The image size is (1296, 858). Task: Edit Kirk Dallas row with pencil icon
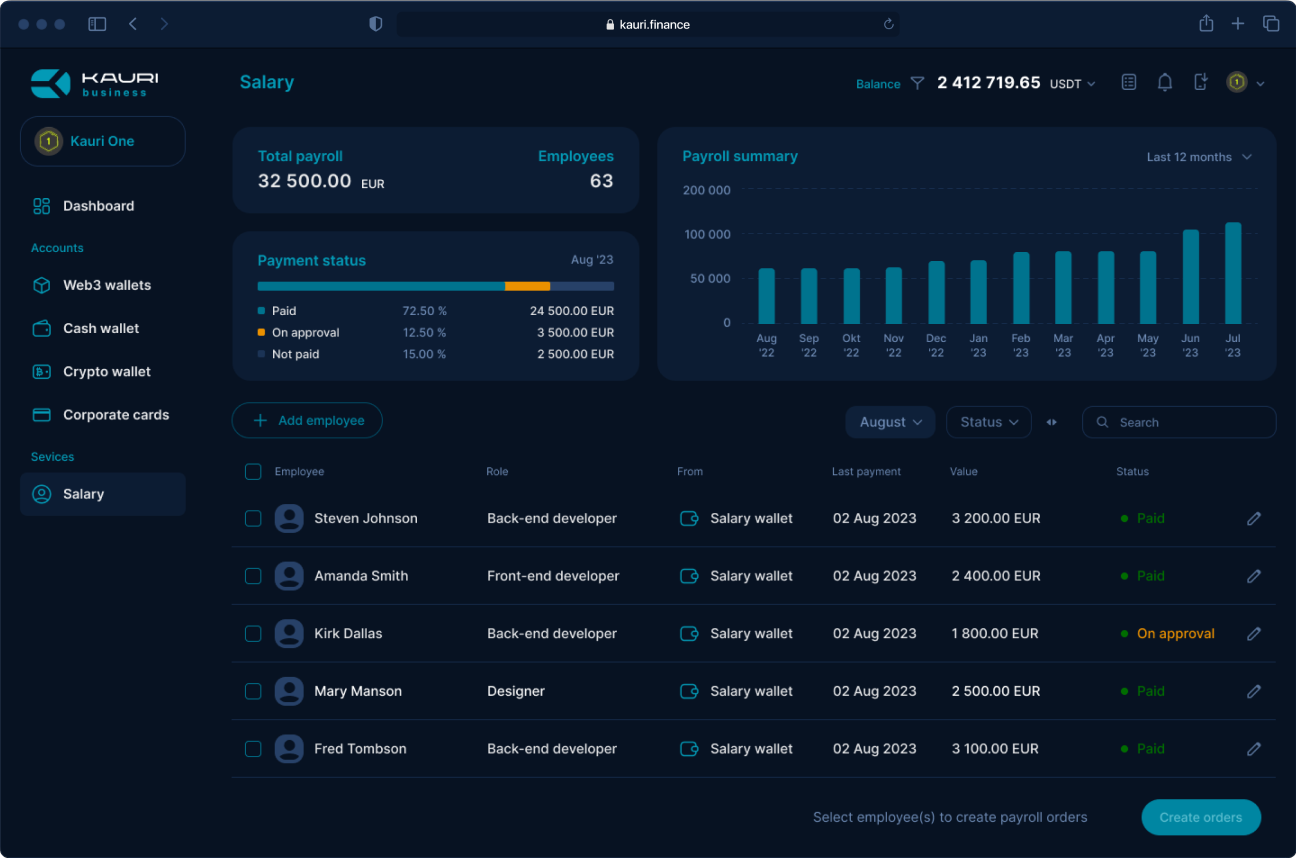[x=1254, y=634]
